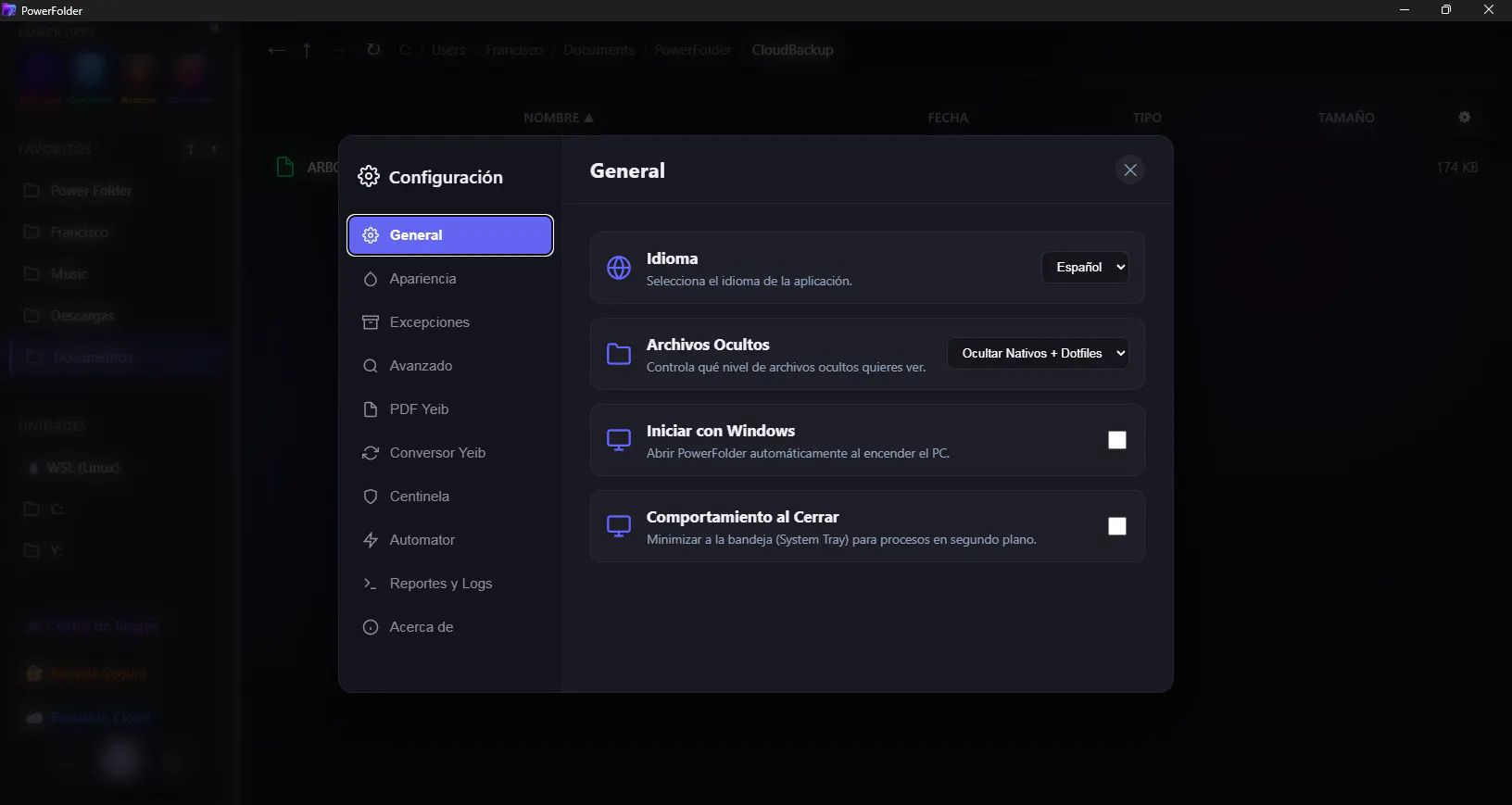Click the Centinela shield icon
This screenshot has height=805, width=1512.
371,497
